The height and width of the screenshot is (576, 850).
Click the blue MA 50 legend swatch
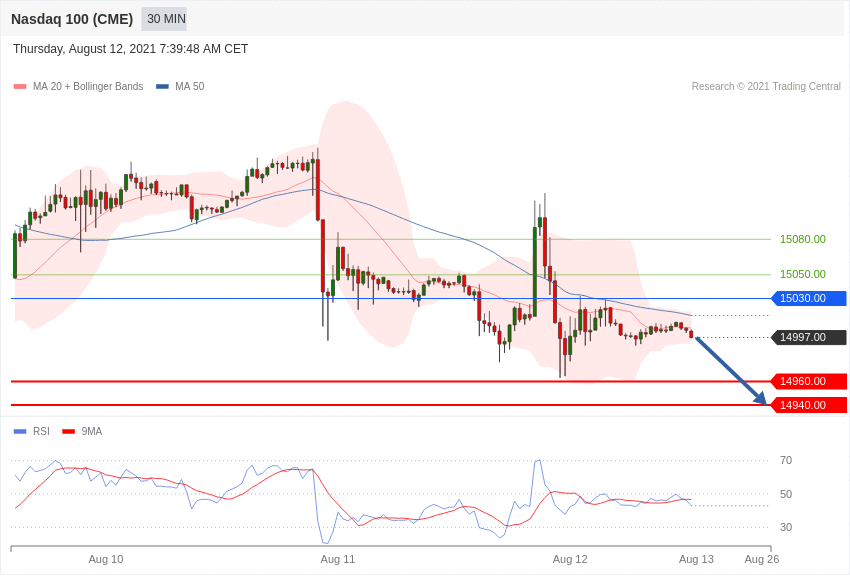coord(162,86)
